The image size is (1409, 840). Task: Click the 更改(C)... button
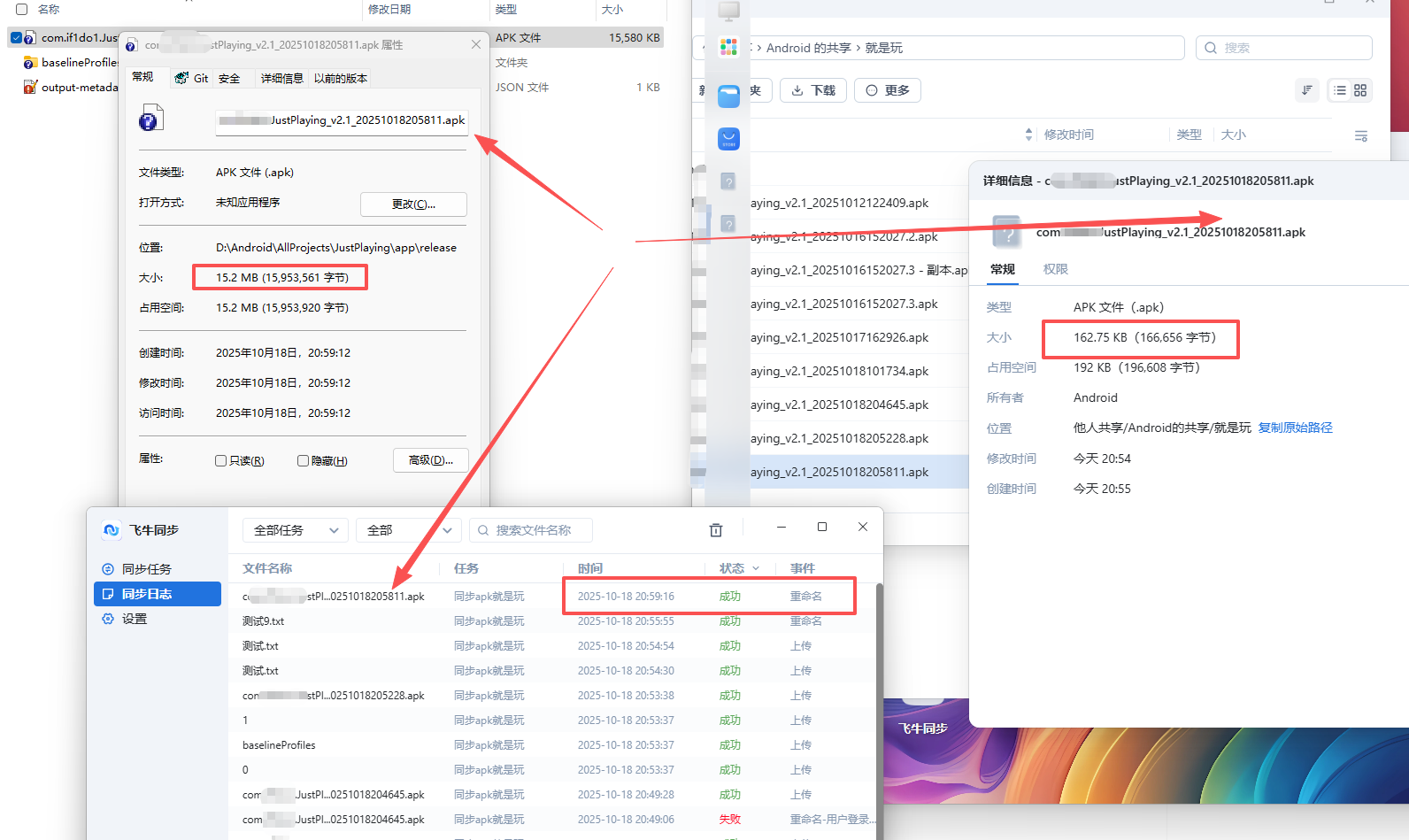click(413, 204)
